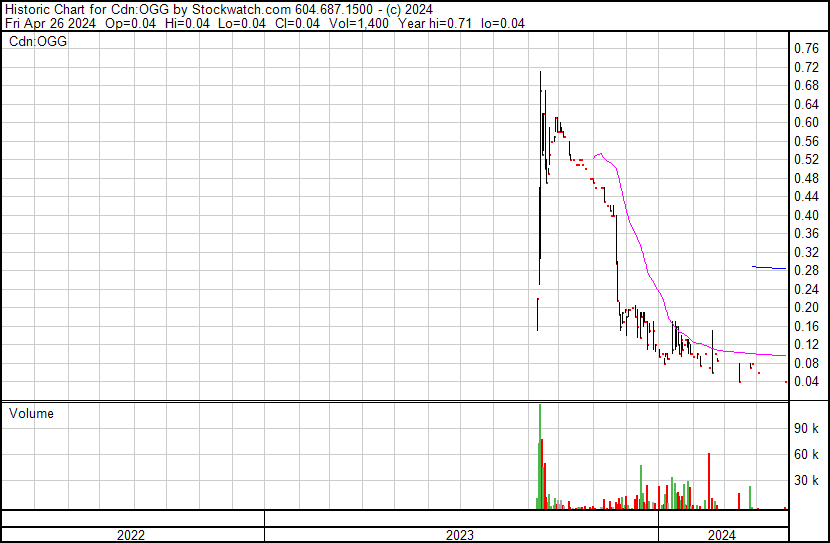Click the Fri Apr 26 2024 quote line
830x543 pixels.
(x=265, y=23)
